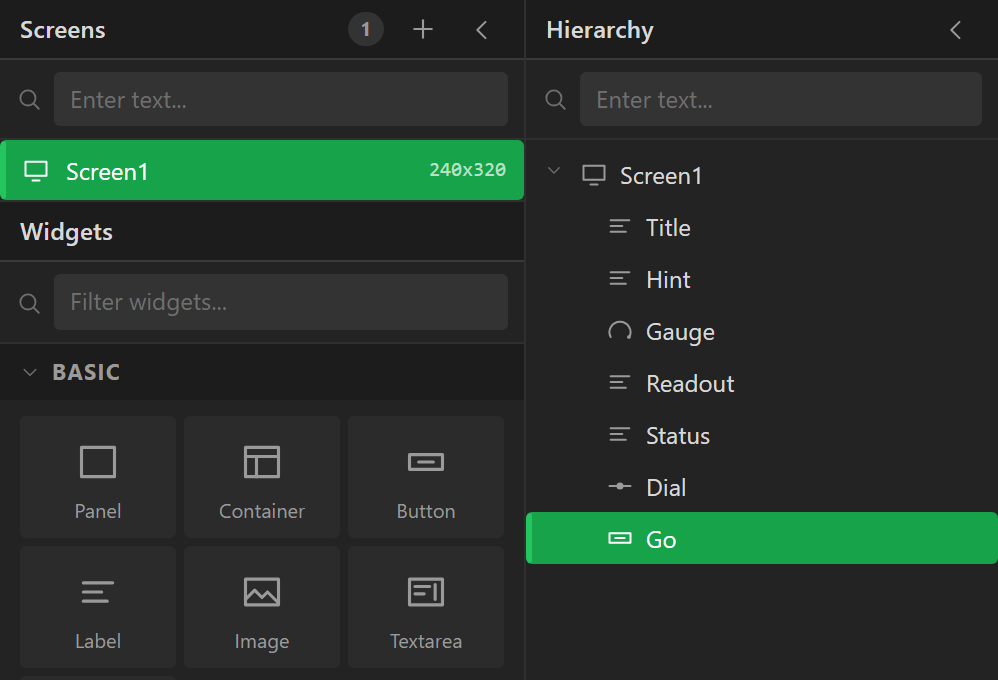The height and width of the screenshot is (680, 998).
Task: Click the Screens search magnifier icon
Action: [x=29, y=99]
